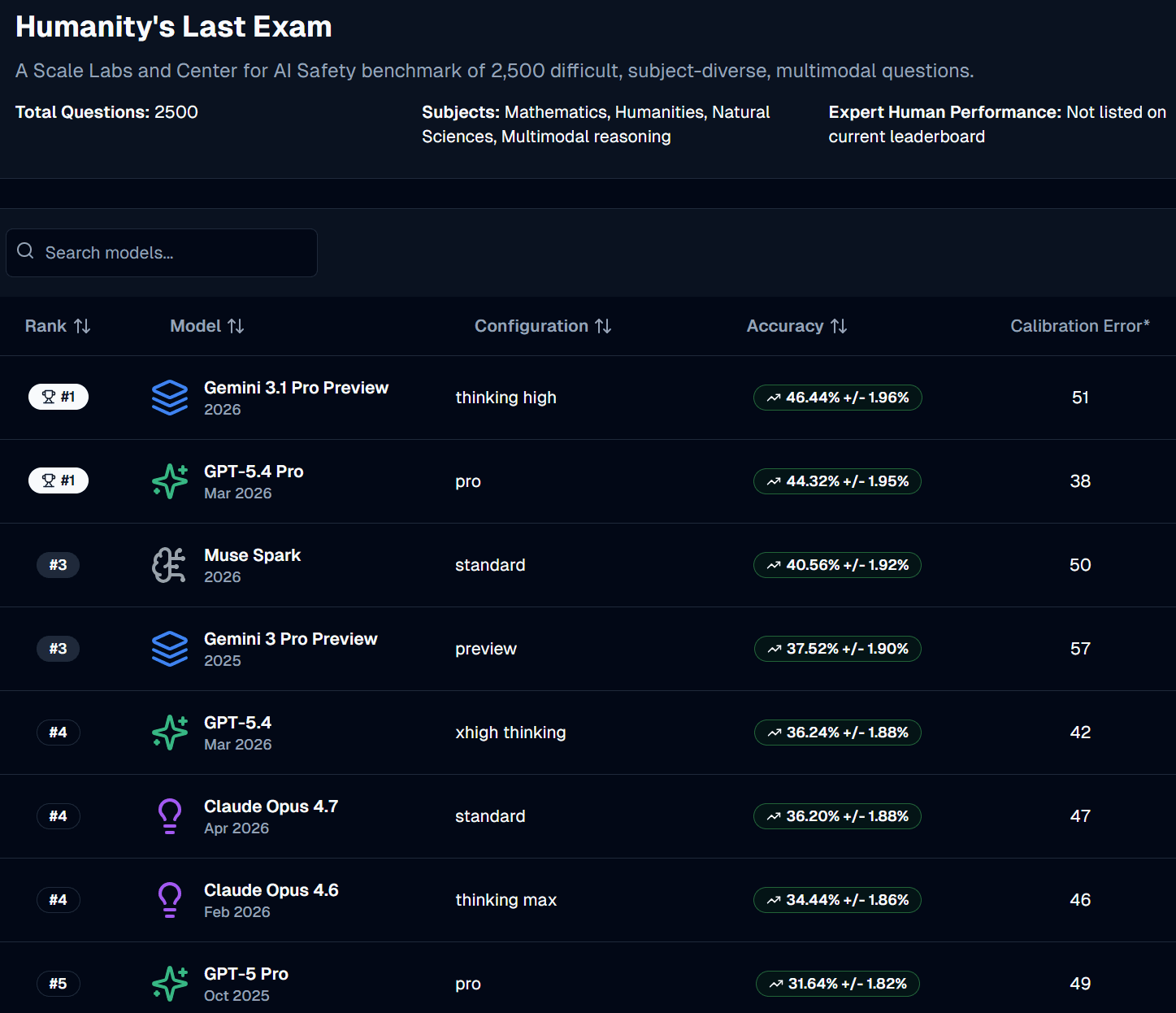Click the Search models input field

click(162, 253)
